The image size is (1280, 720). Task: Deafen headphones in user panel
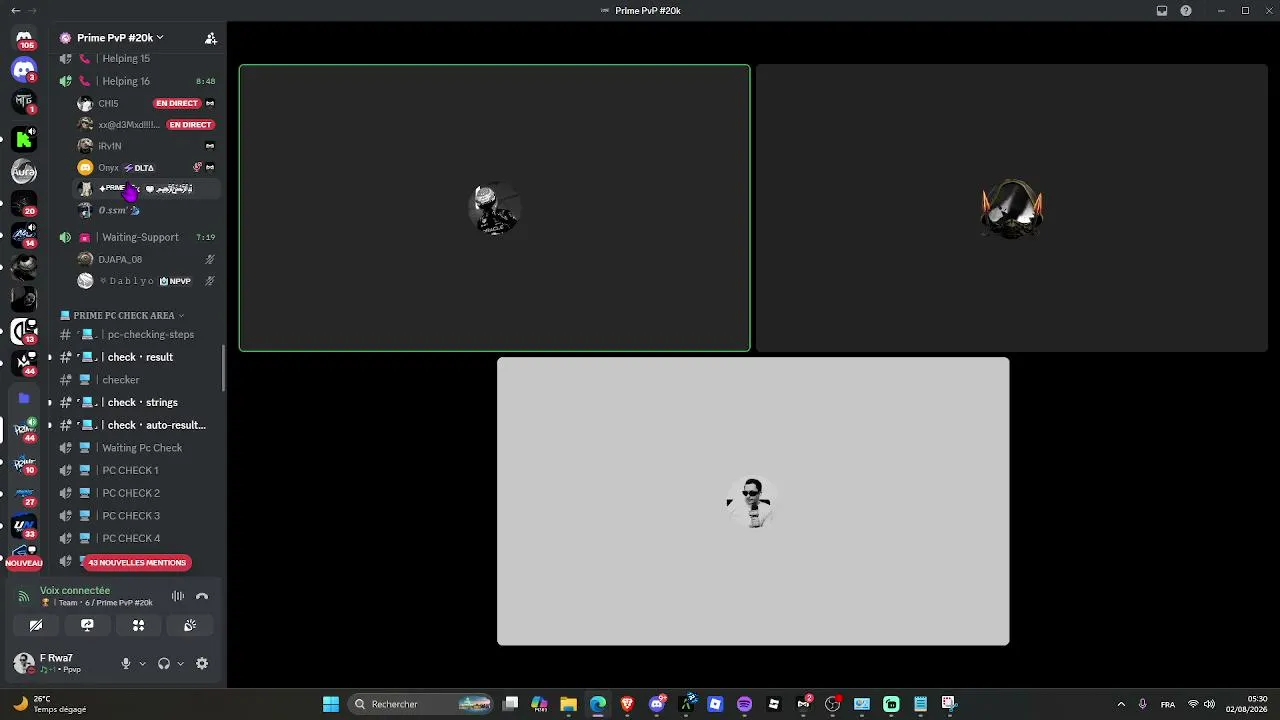pos(164,663)
